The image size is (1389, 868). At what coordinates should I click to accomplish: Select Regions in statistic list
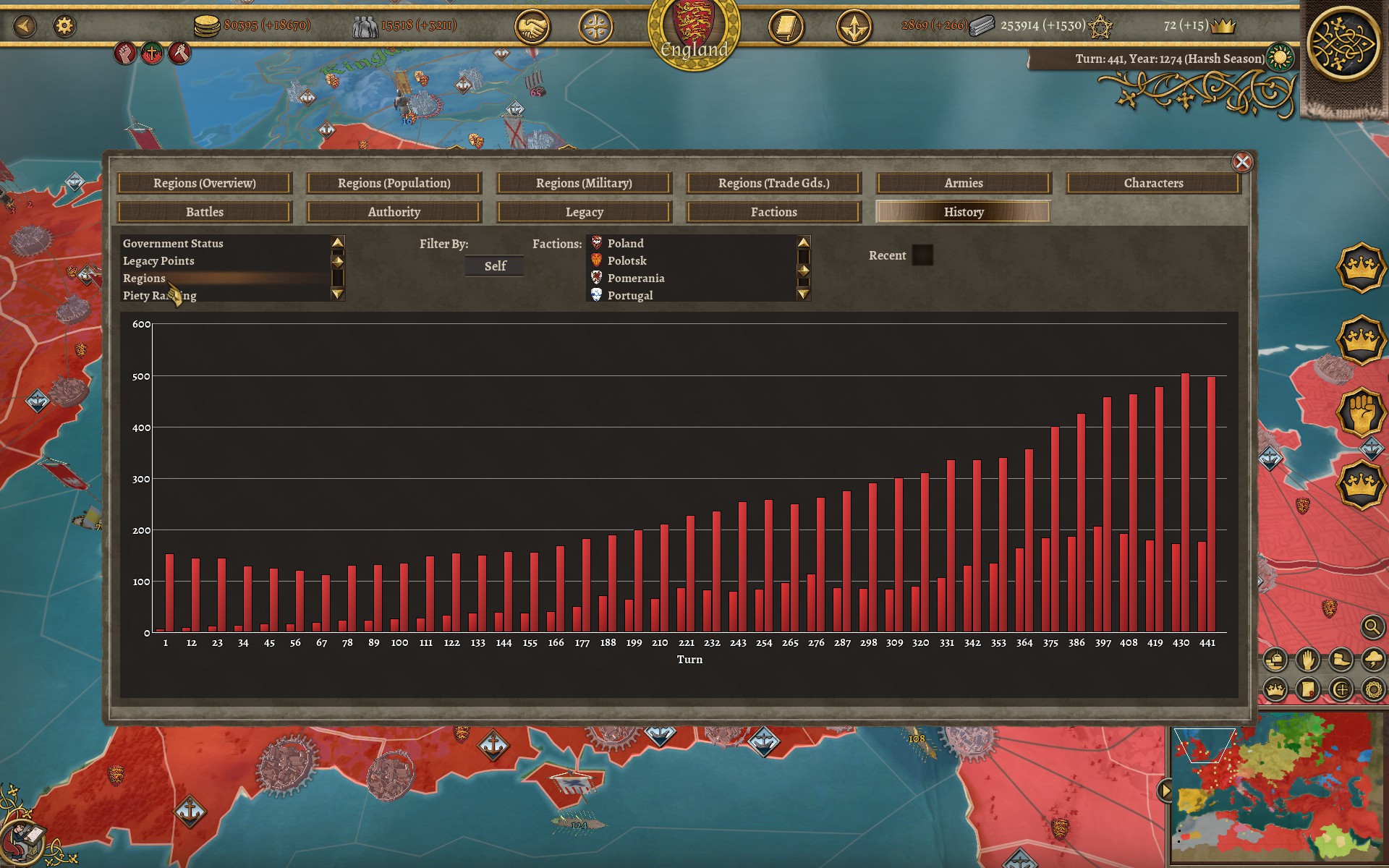[225, 278]
